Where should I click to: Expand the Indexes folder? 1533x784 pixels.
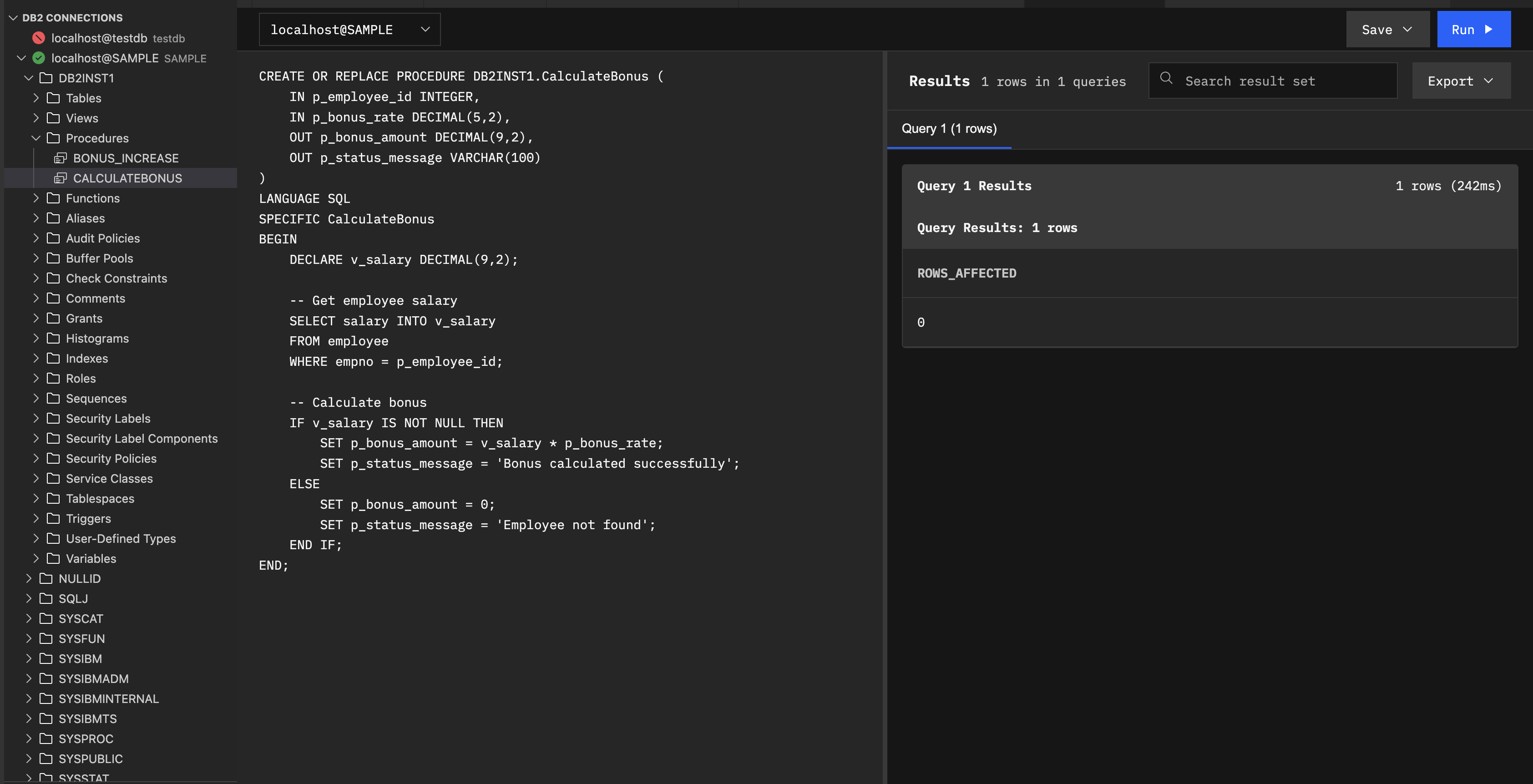(x=35, y=359)
